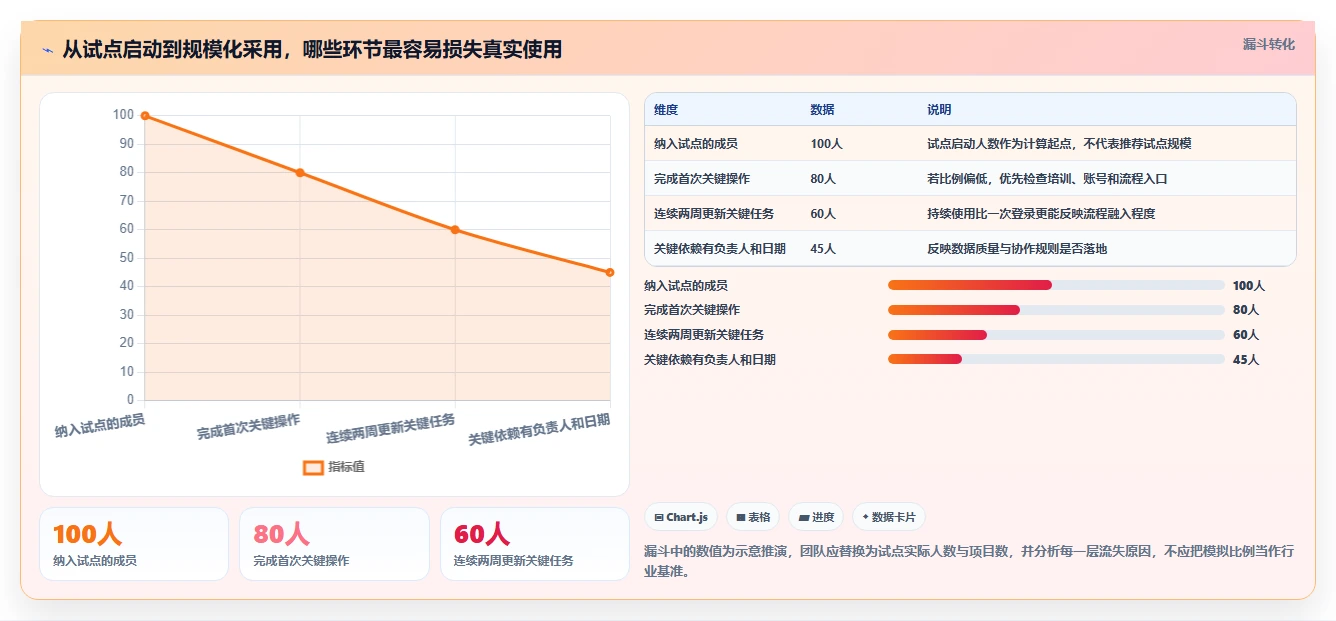Click the 100人 value beside progress bar
The image size is (1336, 621).
point(1249,286)
